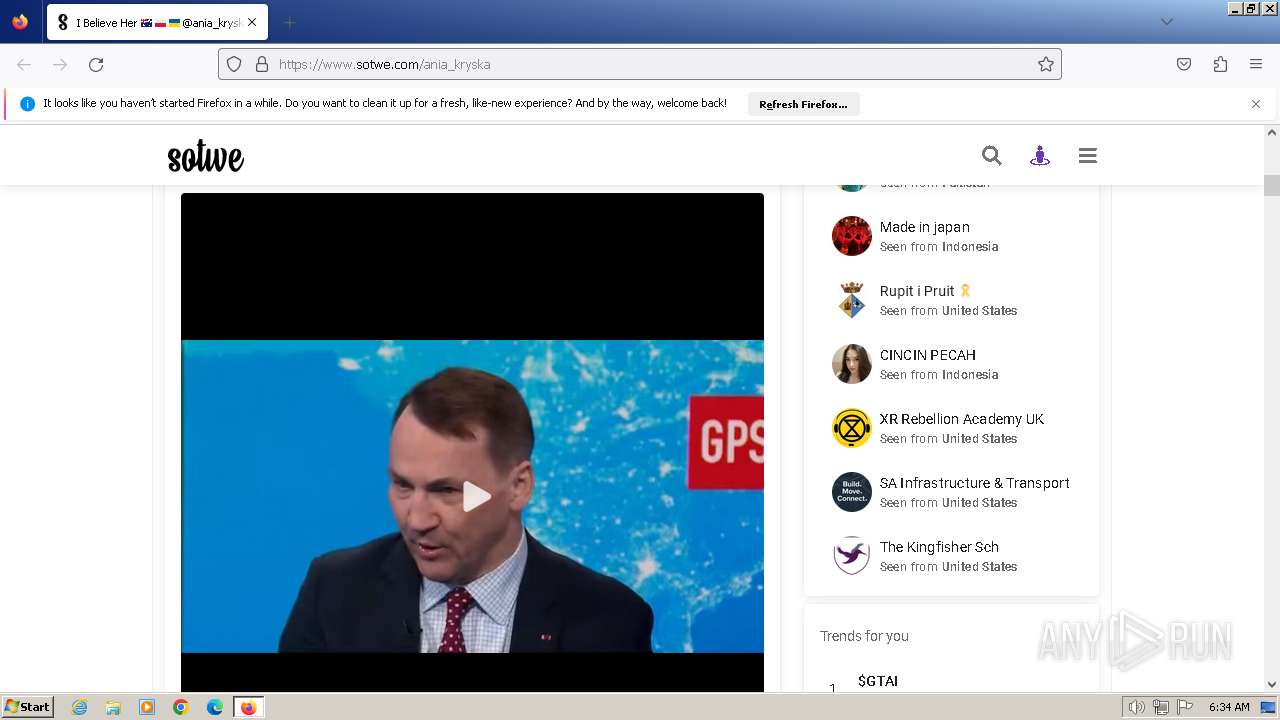This screenshot has height=720, width=1280.
Task: Switch to the Firefox taskbar button
Action: [248, 707]
